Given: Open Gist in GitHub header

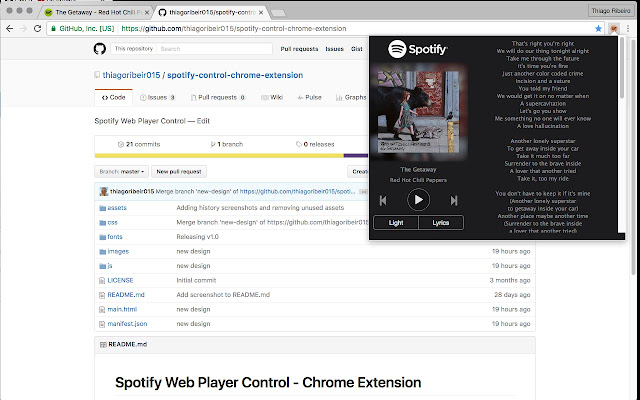Looking at the screenshot, I should [x=357, y=49].
